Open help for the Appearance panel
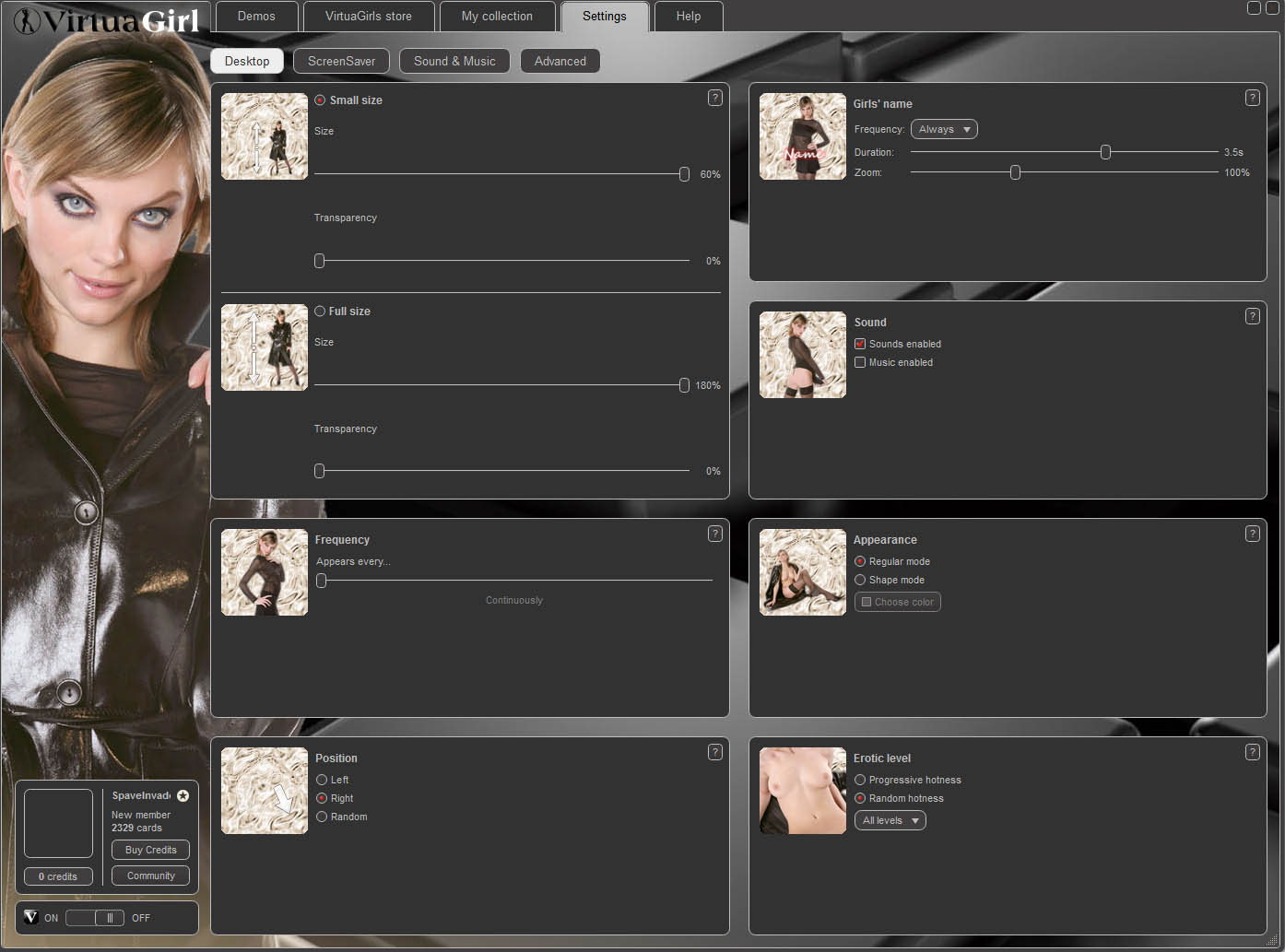Viewport: 1285px width, 952px height. [x=1252, y=534]
